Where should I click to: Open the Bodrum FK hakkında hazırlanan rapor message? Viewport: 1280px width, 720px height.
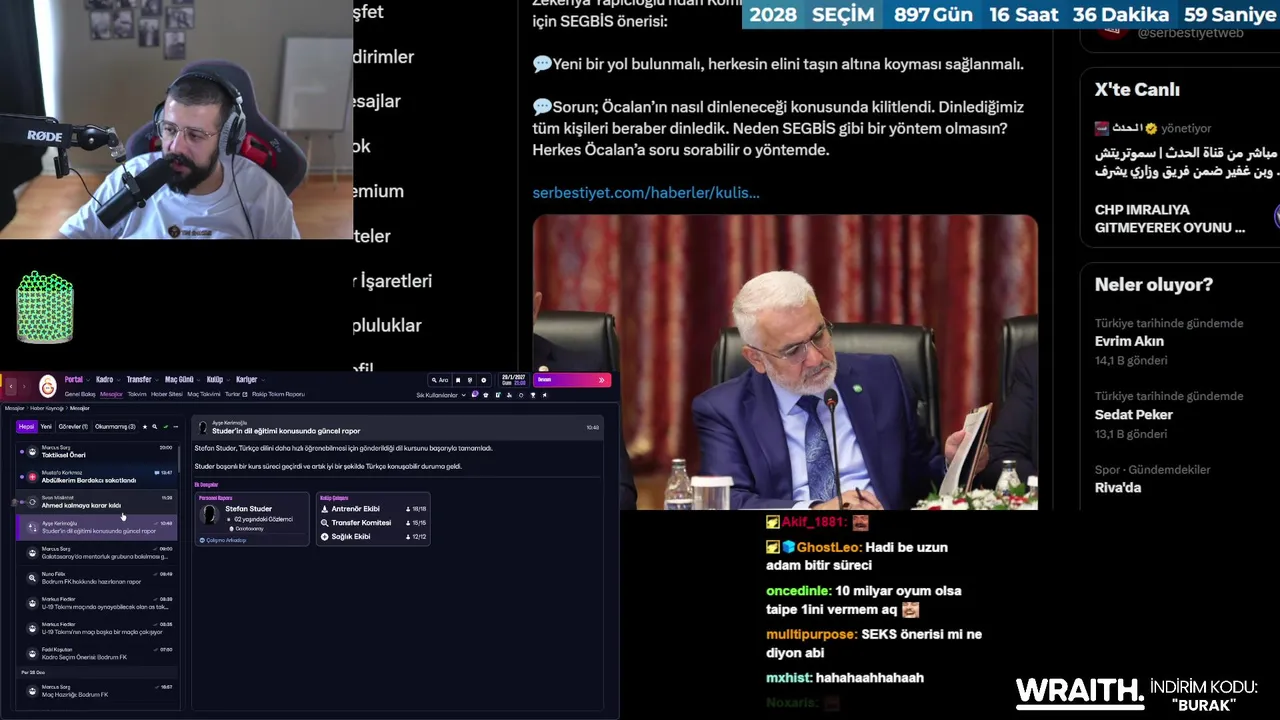(97, 578)
